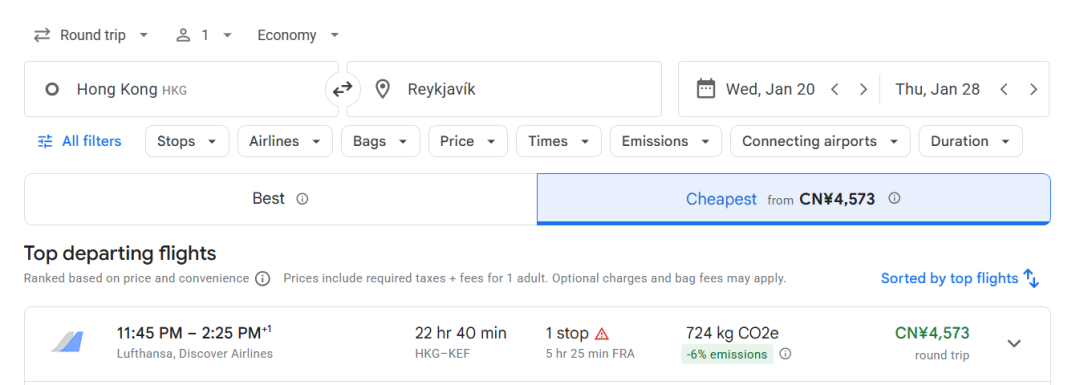Swap origin and destination airports
This screenshot has height=385, width=1080.
click(342, 89)
